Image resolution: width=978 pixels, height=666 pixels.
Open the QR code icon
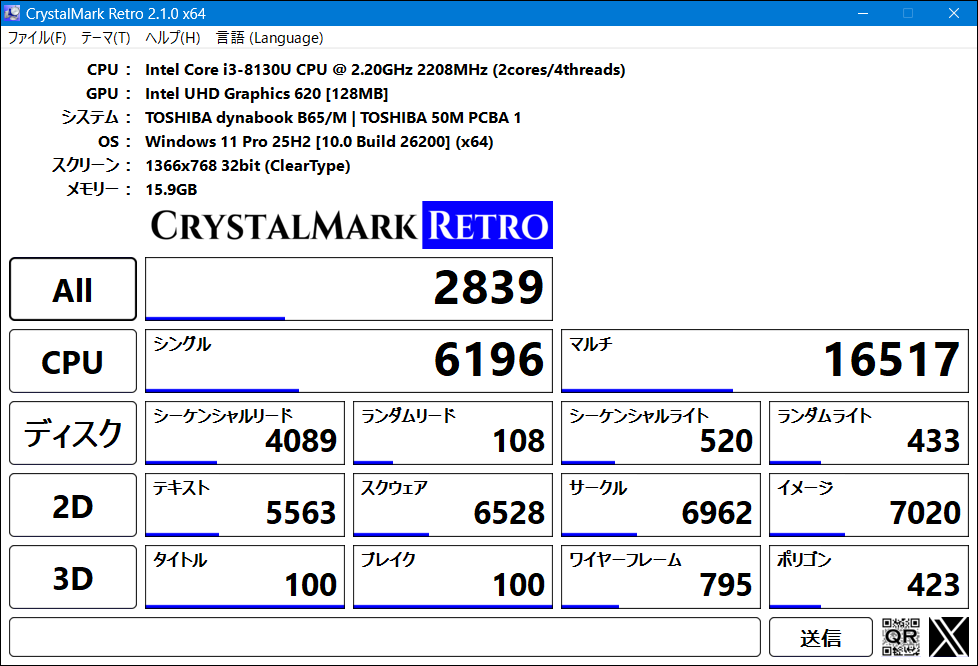pyautogui.click(x=901, y=637)
